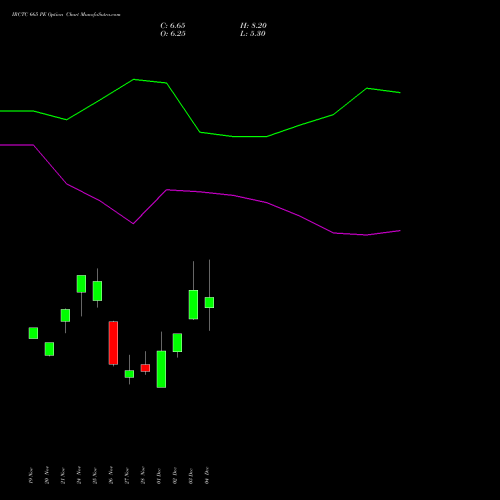The image size is (500, 500).
Task: Click the green candle for 21 Nov
Action: pos(65,315)
